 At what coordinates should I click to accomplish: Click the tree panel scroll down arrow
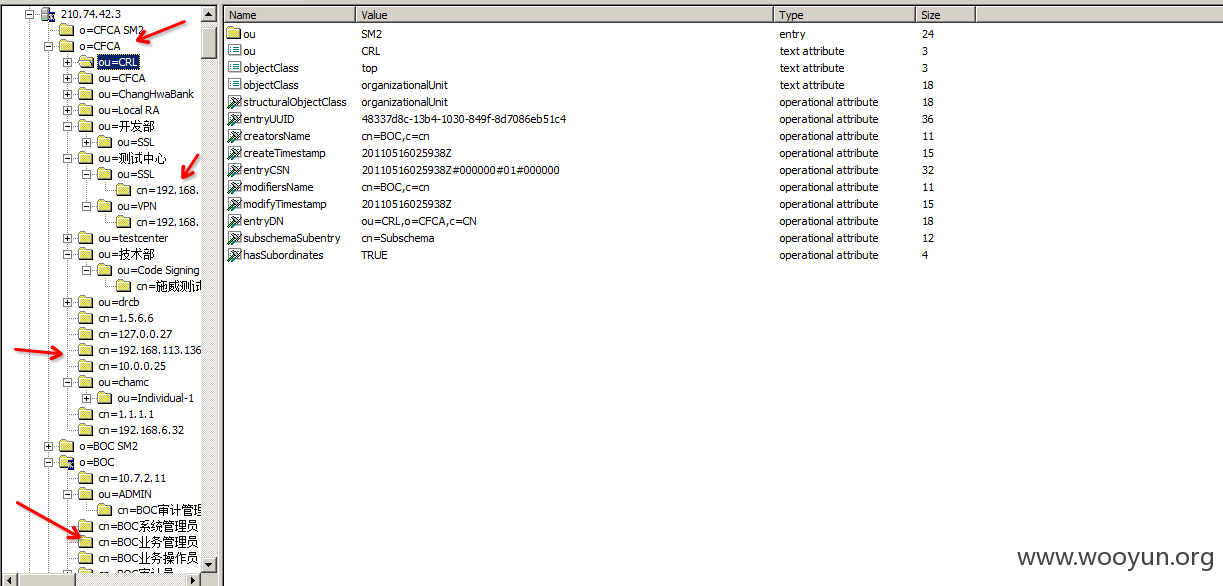coord(209,565)
